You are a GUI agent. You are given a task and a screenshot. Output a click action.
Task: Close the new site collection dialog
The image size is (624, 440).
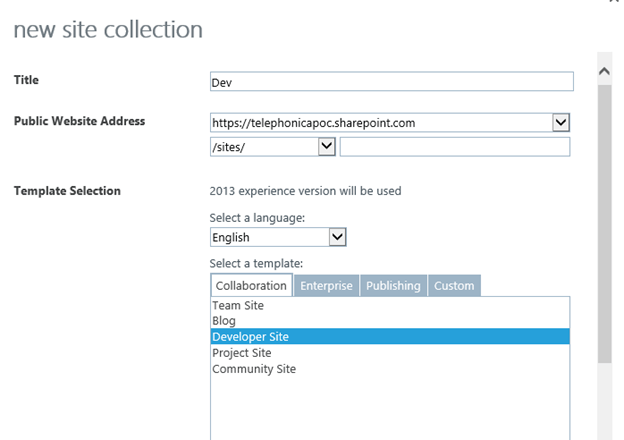pos(613,3)
